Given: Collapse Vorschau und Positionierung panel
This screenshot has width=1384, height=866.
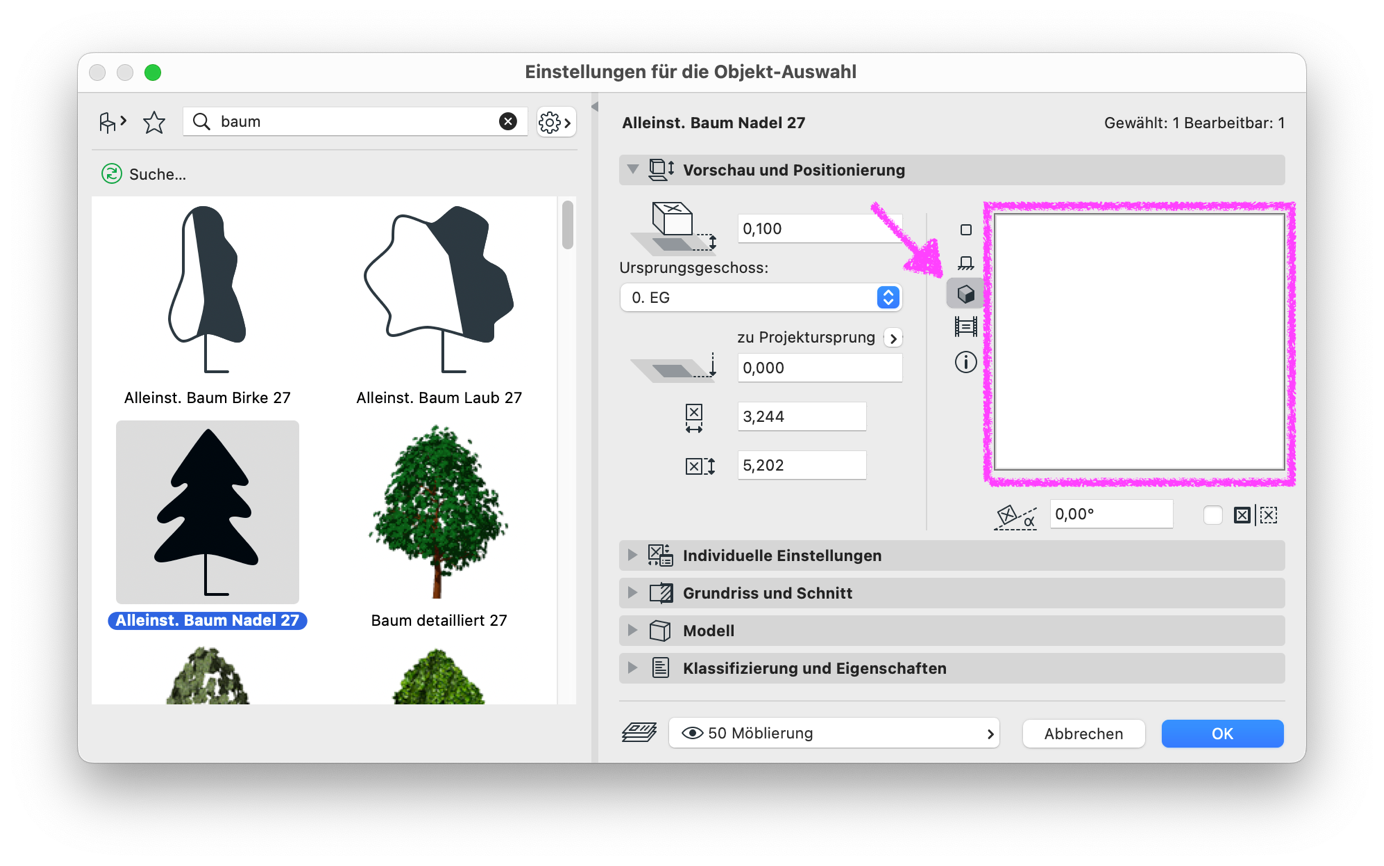Looking at the screenshot, I should (632, 170).
